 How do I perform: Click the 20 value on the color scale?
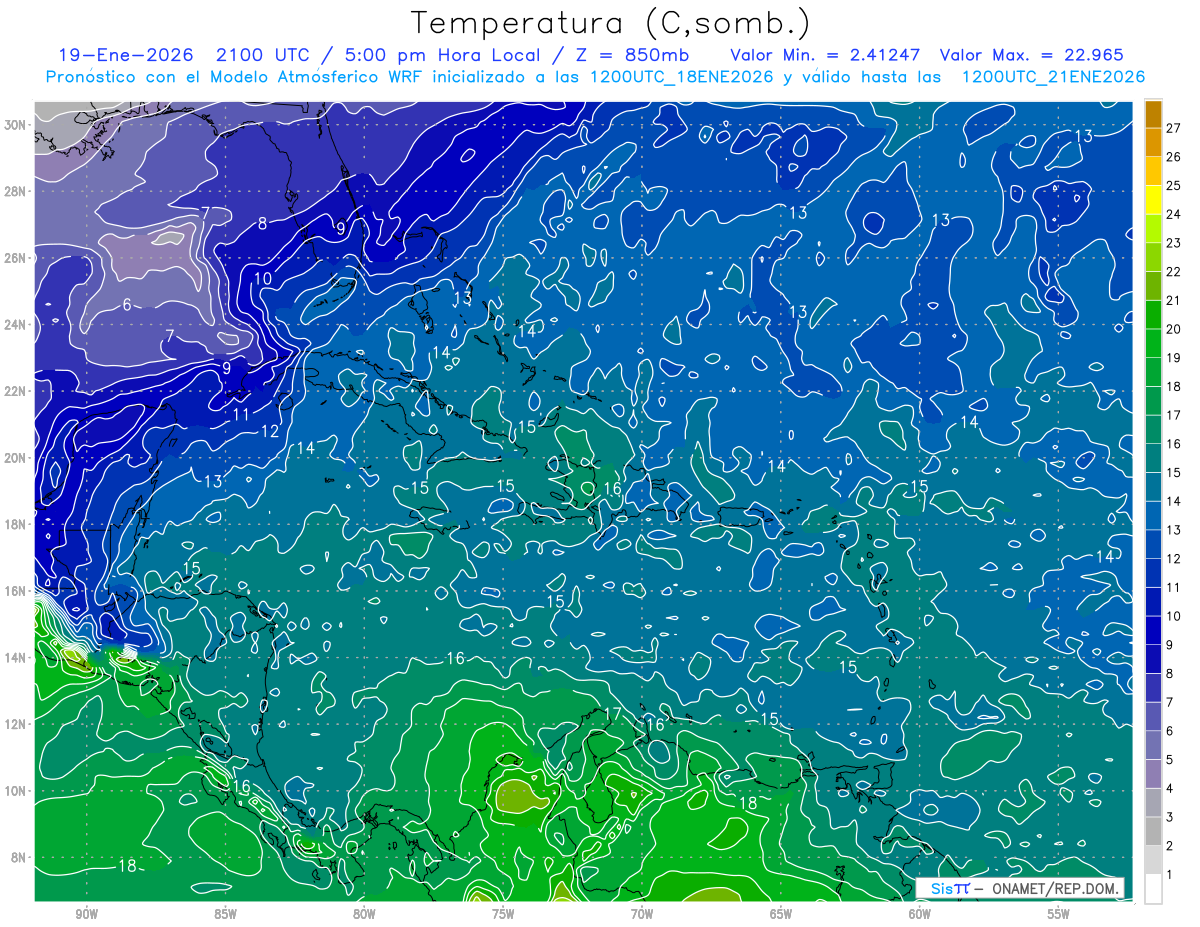pos(1173,329)
